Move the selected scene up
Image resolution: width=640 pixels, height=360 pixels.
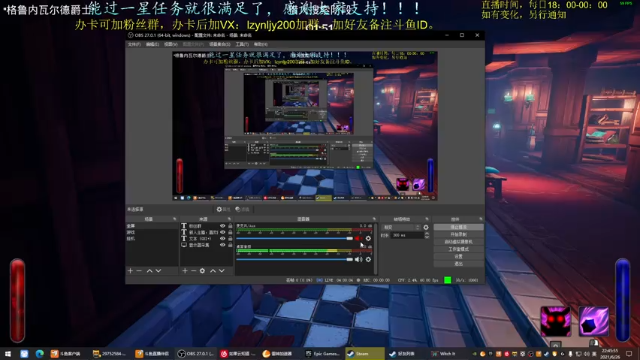point(149,271)
